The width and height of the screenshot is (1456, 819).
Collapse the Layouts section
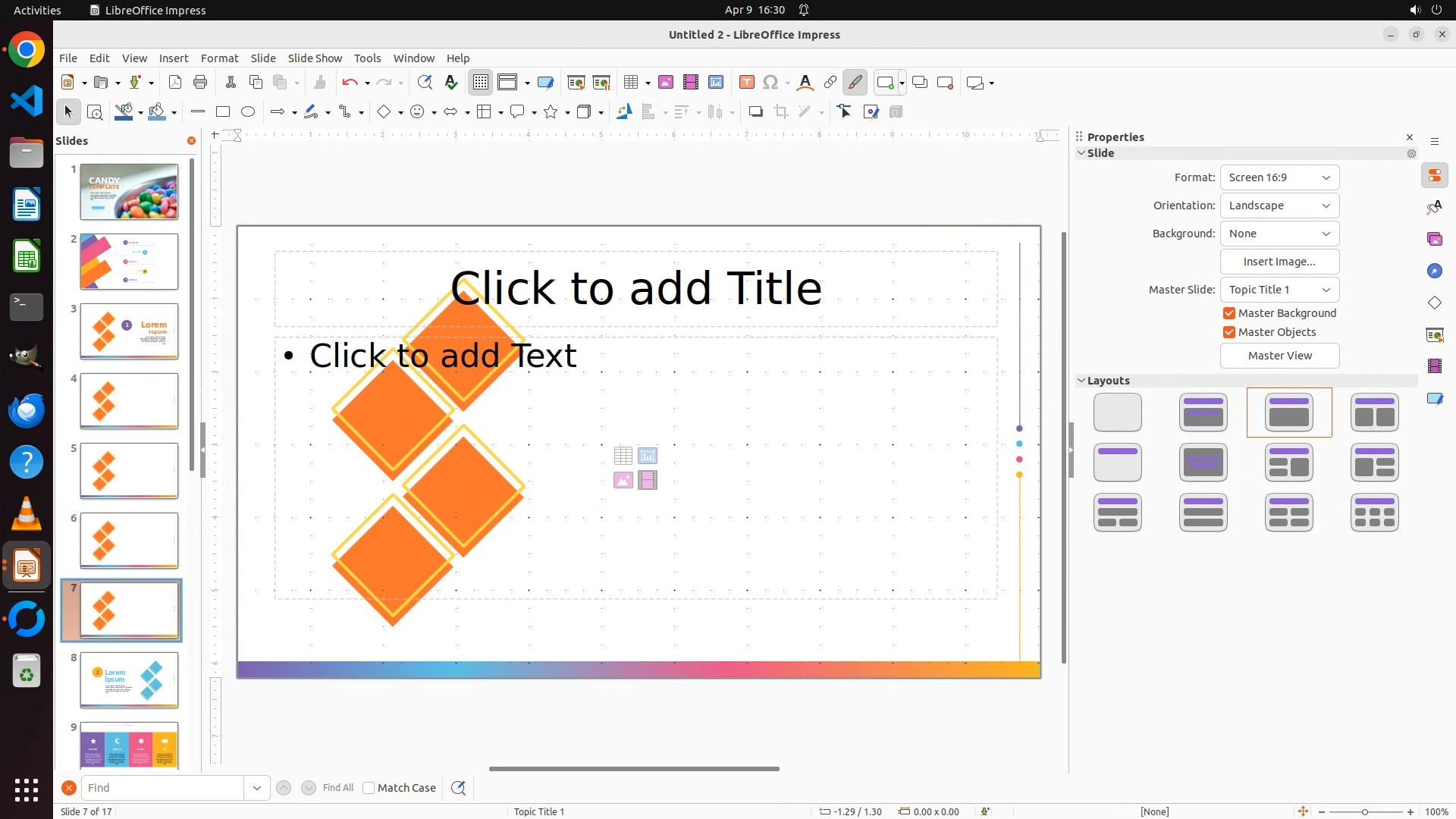(1081, 381)
